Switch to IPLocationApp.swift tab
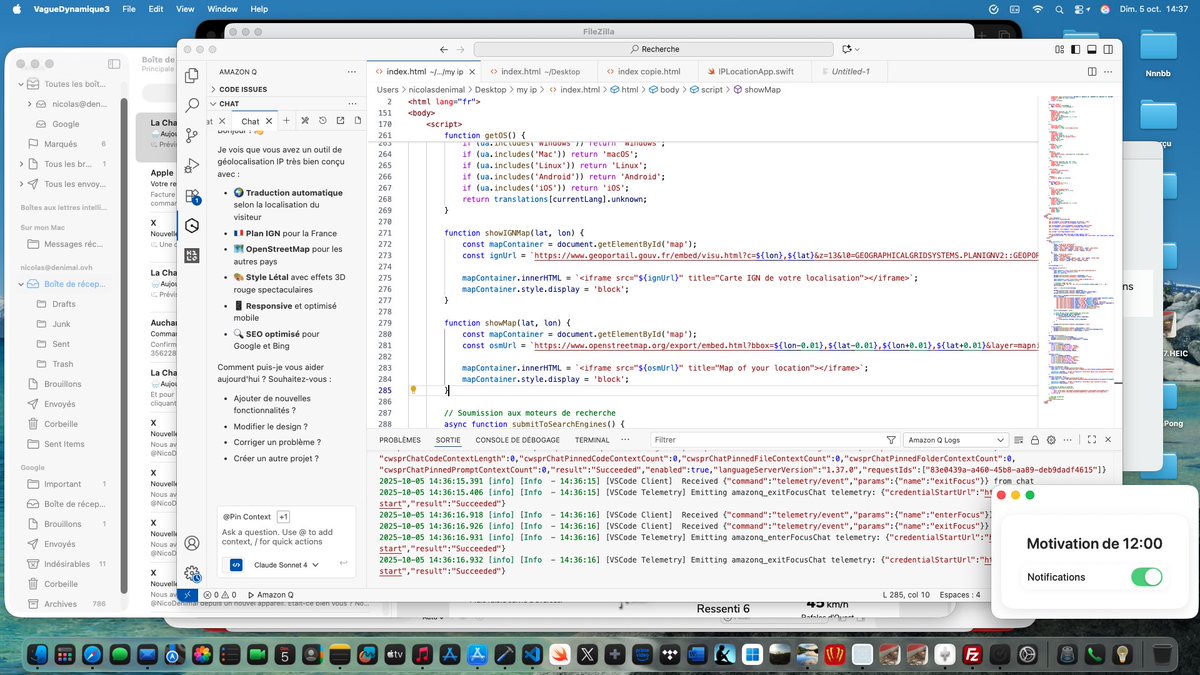1200x675 pixels. pos(754,72)
